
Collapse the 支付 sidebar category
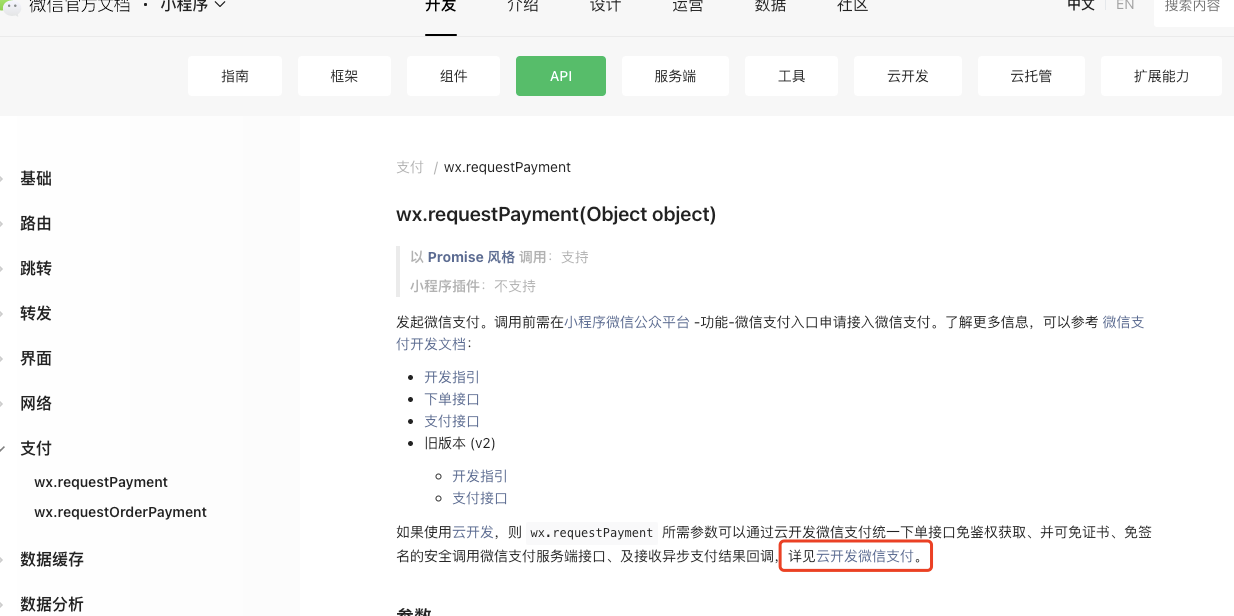[x=36, y=449]
